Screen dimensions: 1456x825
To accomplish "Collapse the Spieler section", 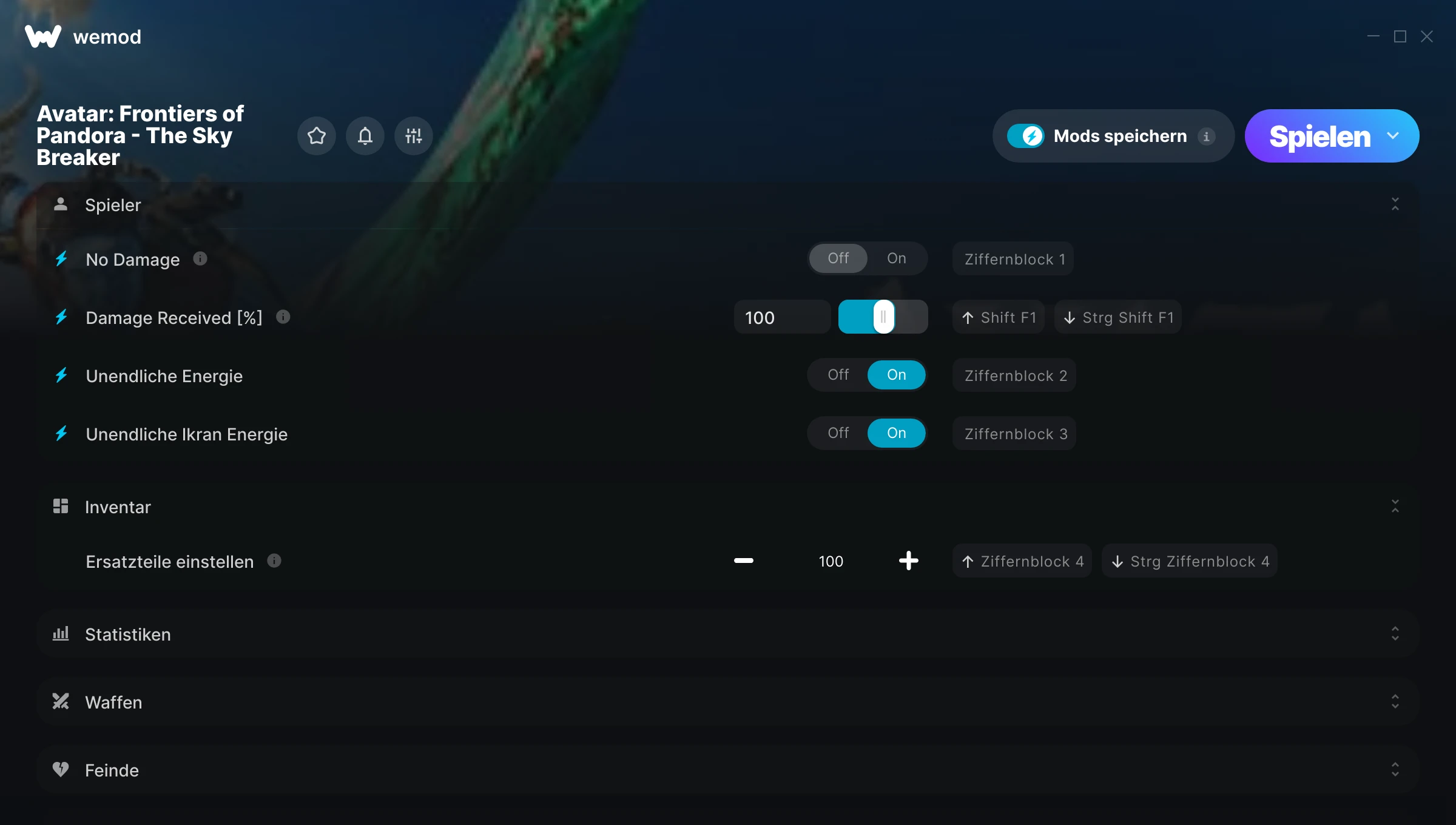I will 1395,204.
